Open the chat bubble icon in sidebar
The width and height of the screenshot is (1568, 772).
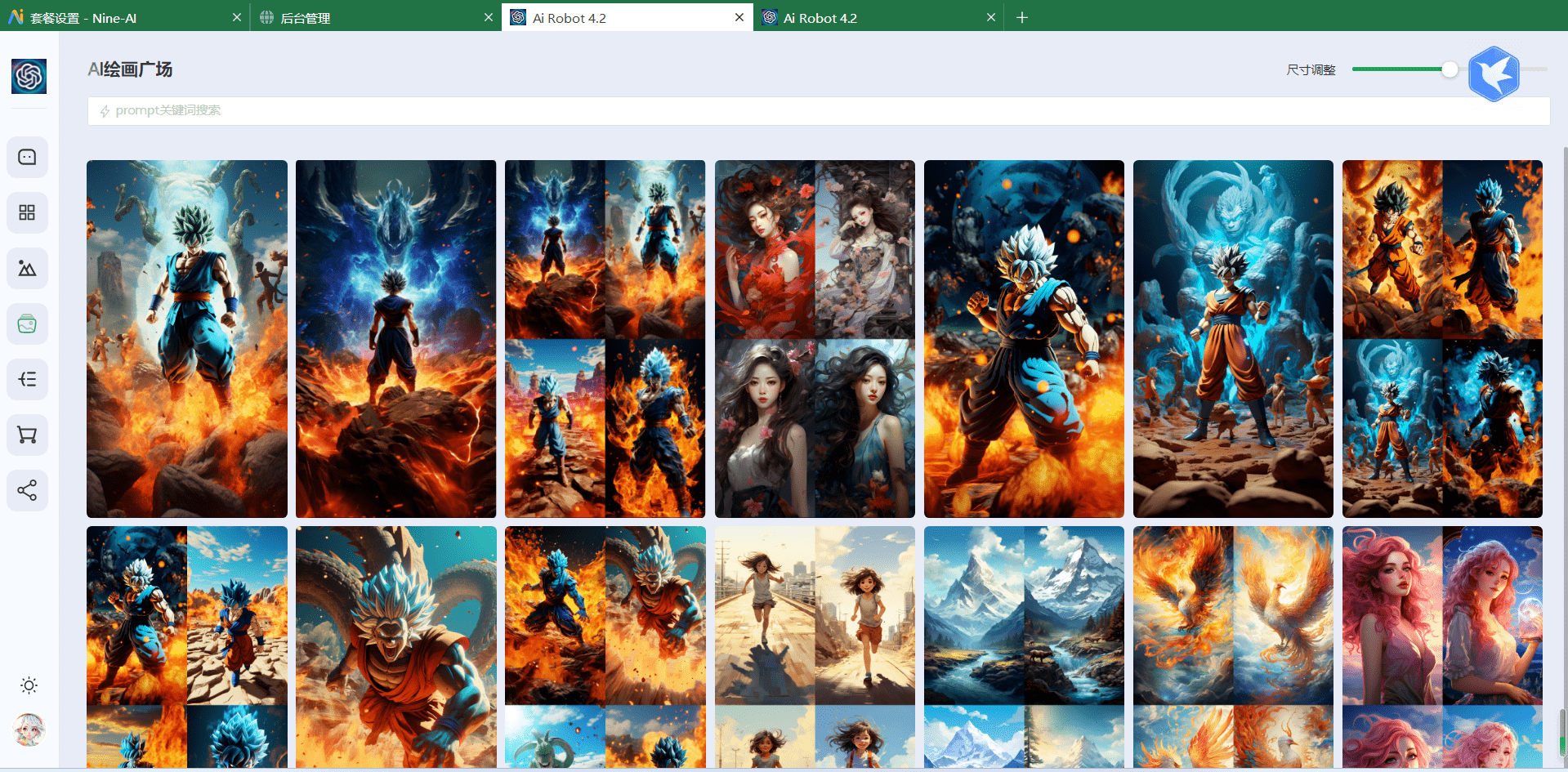tap(27, 157)
